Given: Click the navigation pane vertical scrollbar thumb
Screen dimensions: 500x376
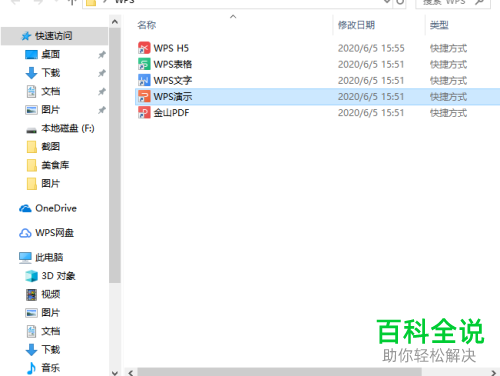Looking at the screenshot, I should pyautogui.click(x=115, y=156).
